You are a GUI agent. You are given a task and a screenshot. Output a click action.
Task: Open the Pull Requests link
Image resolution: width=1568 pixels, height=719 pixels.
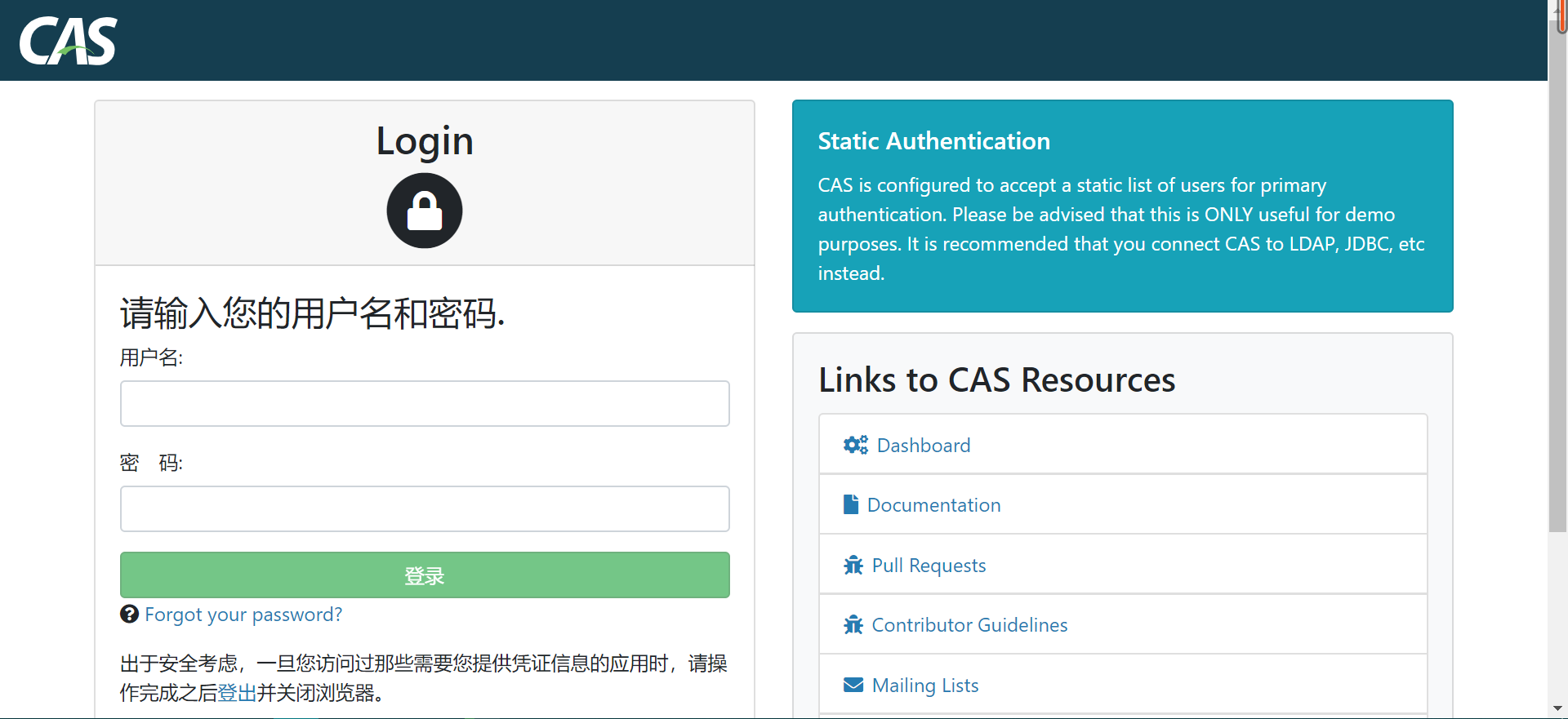pos(929,566)
